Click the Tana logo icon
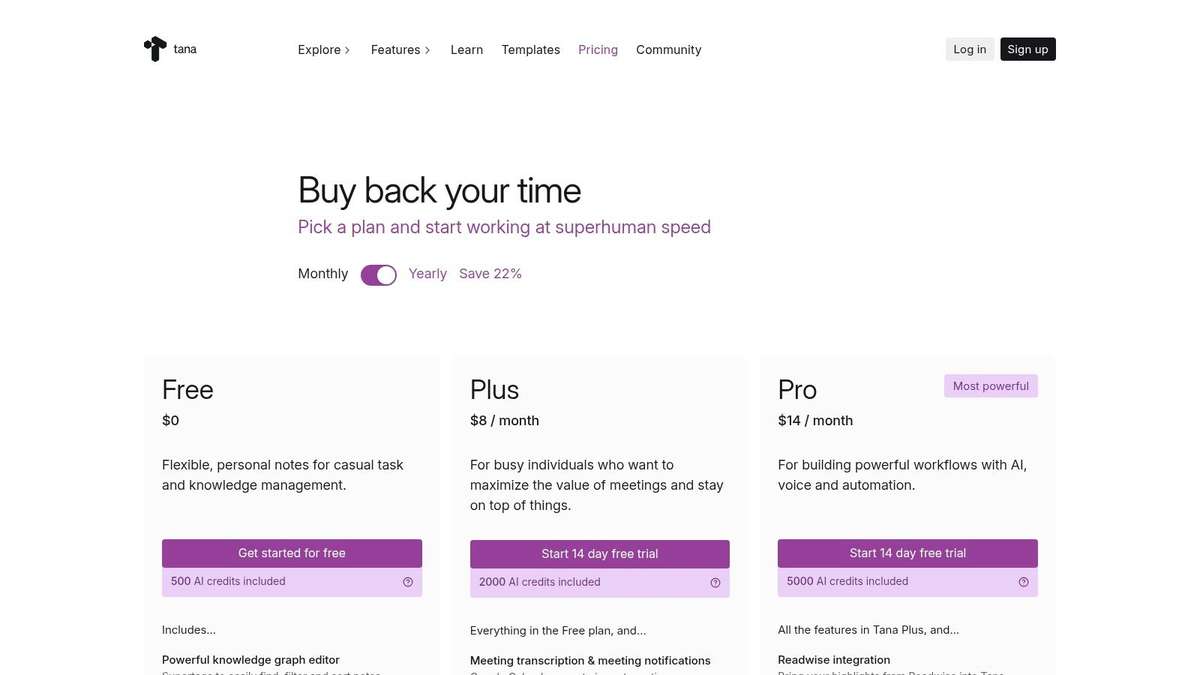The width and height of the screenshot is (1200, 675). pyautogui.click(x=155, y=49)
